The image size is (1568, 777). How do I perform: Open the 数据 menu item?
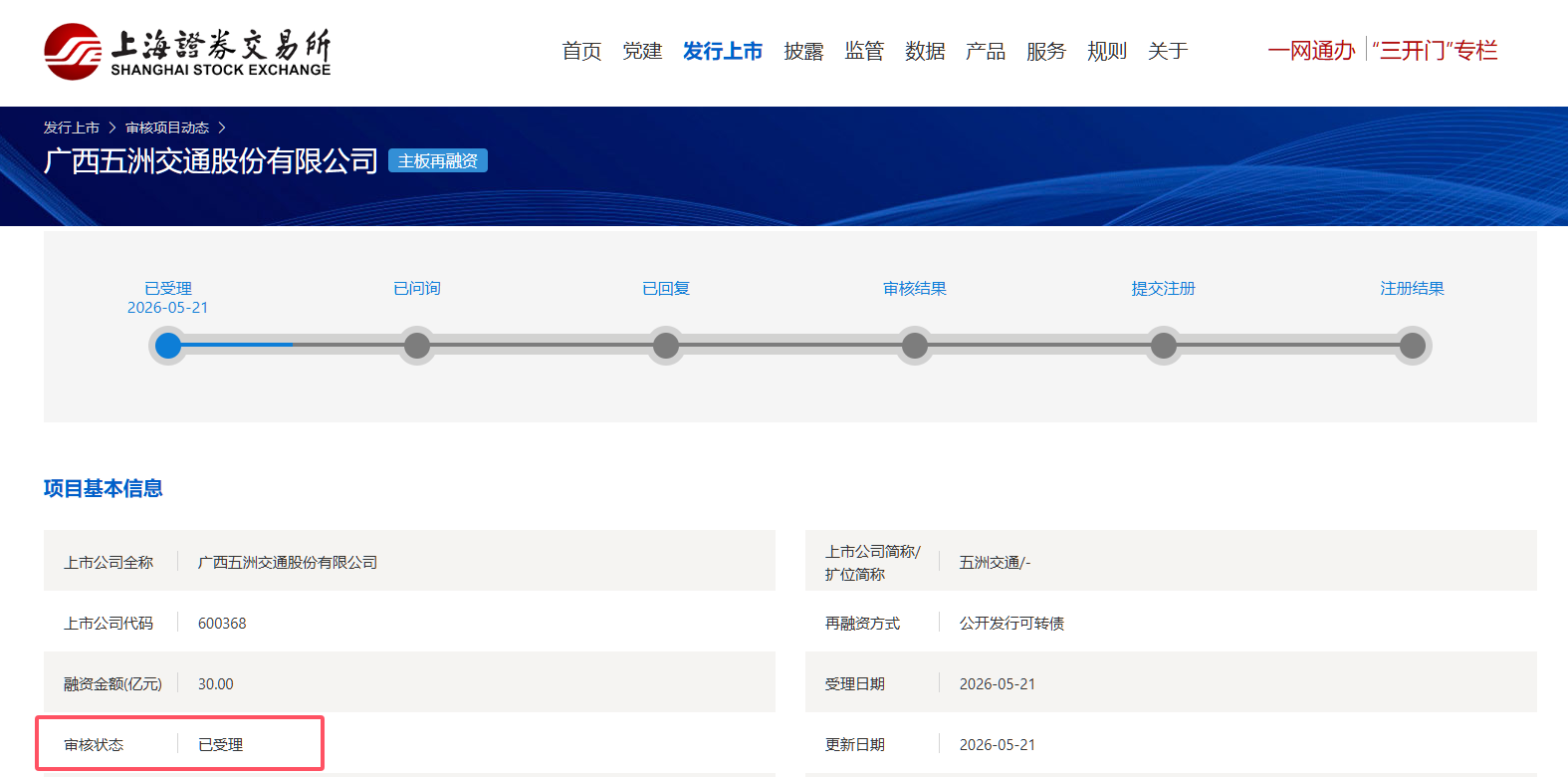click(x=925, y=51)
